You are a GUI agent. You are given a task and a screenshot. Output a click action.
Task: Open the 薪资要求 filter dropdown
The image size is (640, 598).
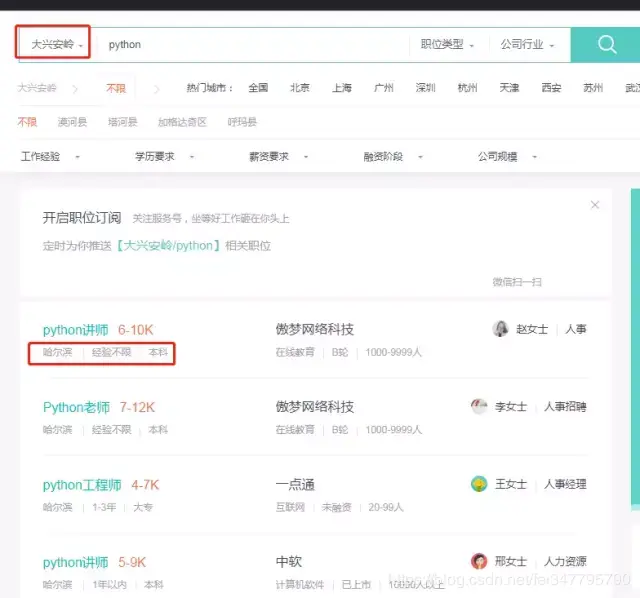pyautogui.click(x=278, y=156)
